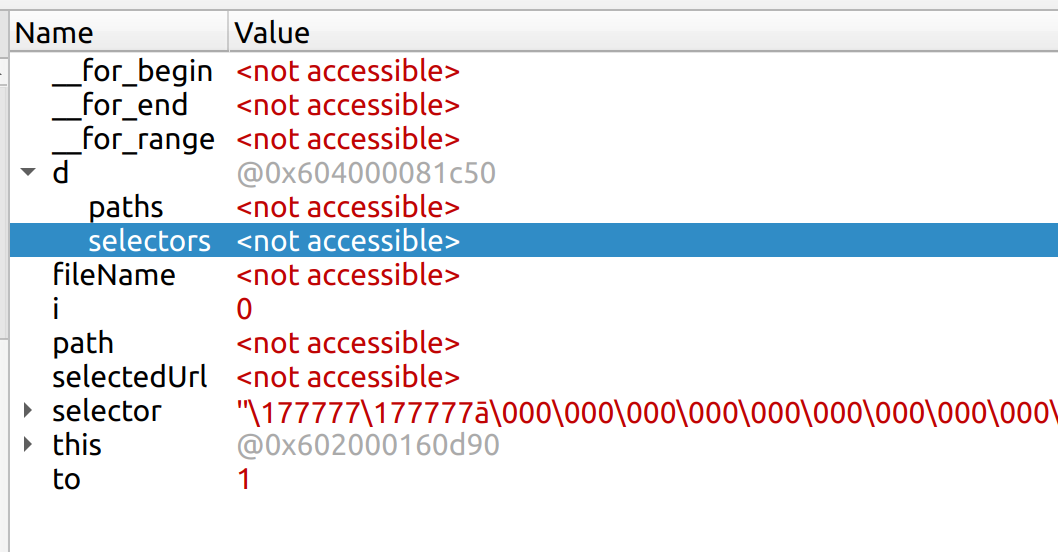Expand the selector variable node
The image size is (1058, 552).
(x=28, y=410)
